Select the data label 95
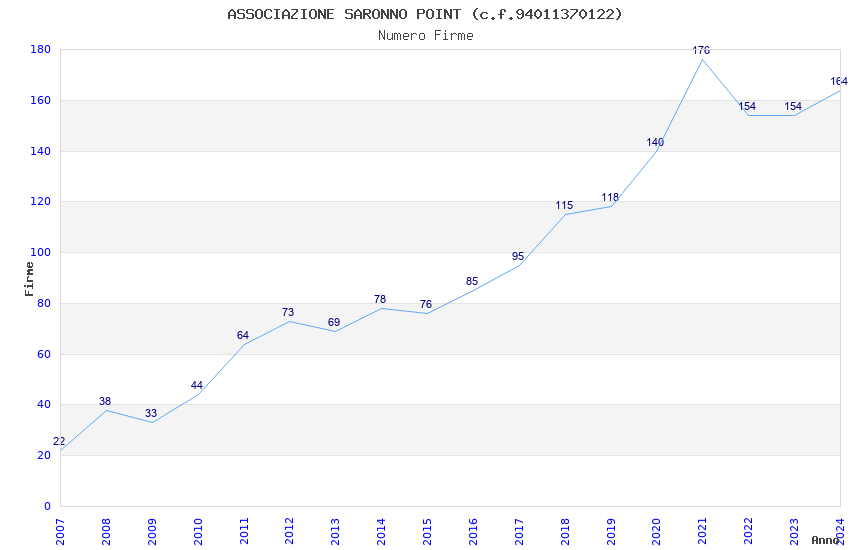Image resolution: width=850 pixels, height=550 pixels. [x=518, y=257]
